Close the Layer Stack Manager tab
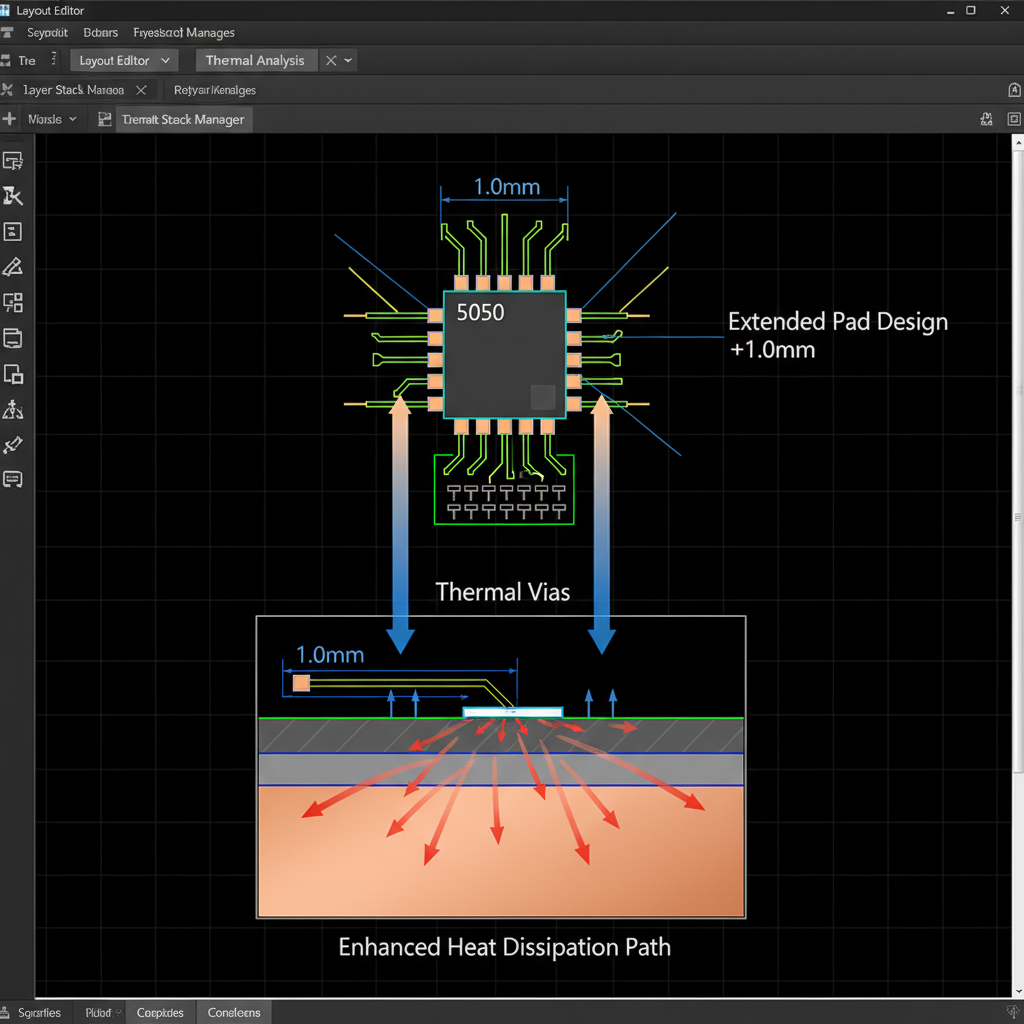The image size is (1024, 1024). click(x=141, y=90)
